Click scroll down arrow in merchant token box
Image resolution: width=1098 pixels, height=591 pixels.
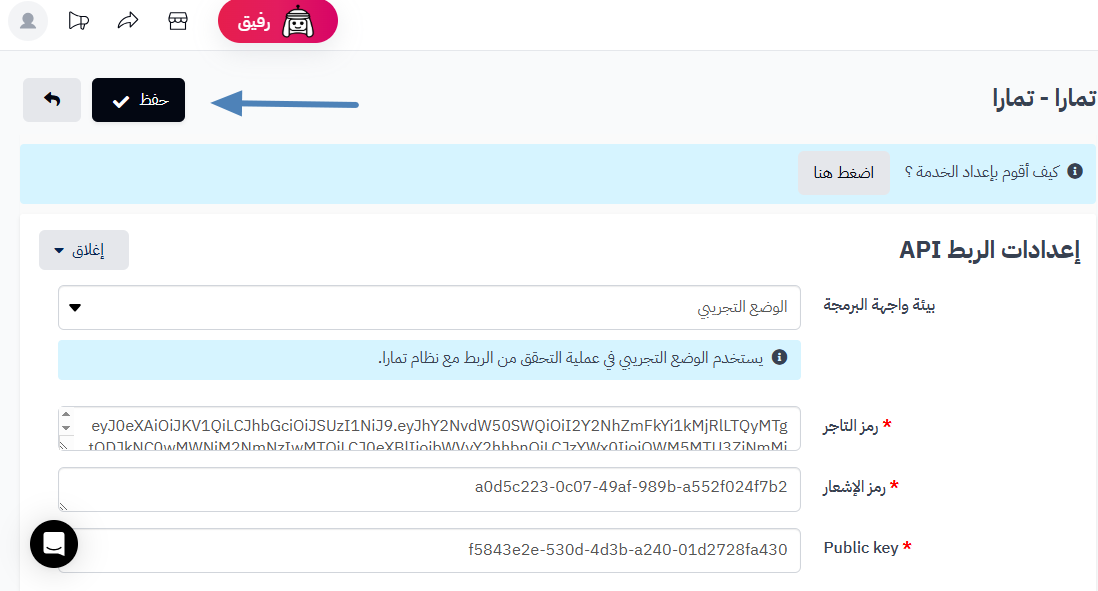pyautogui.click(x=66, y=428)
